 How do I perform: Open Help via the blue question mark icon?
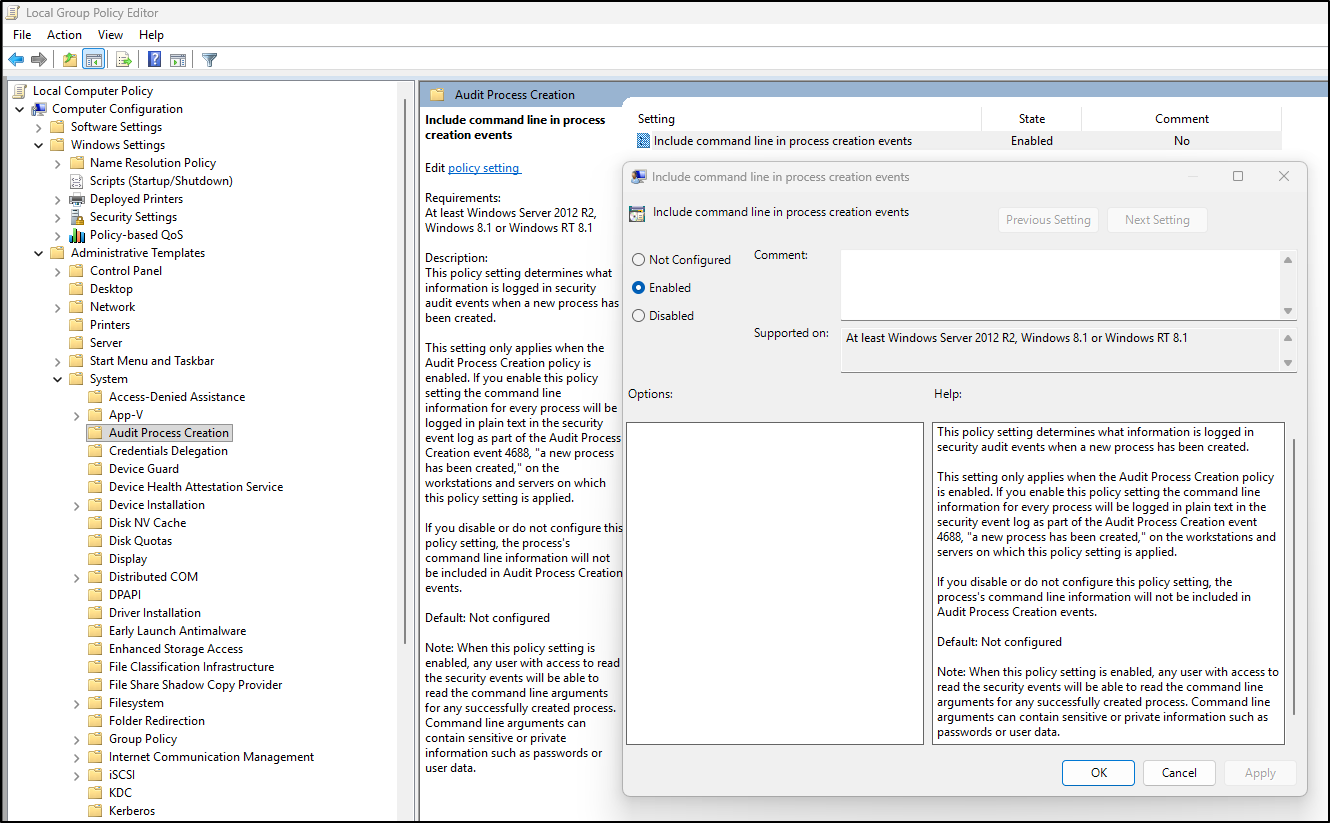click(x=155, y=60)
